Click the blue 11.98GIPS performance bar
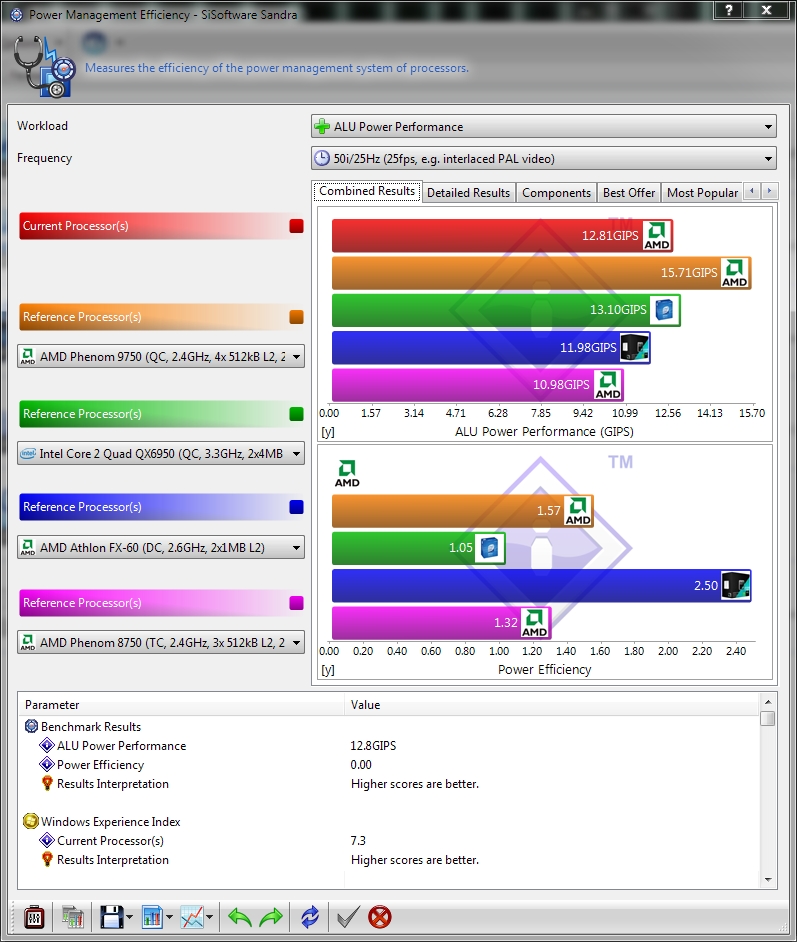797x942 pixels. tap(491, 347)
